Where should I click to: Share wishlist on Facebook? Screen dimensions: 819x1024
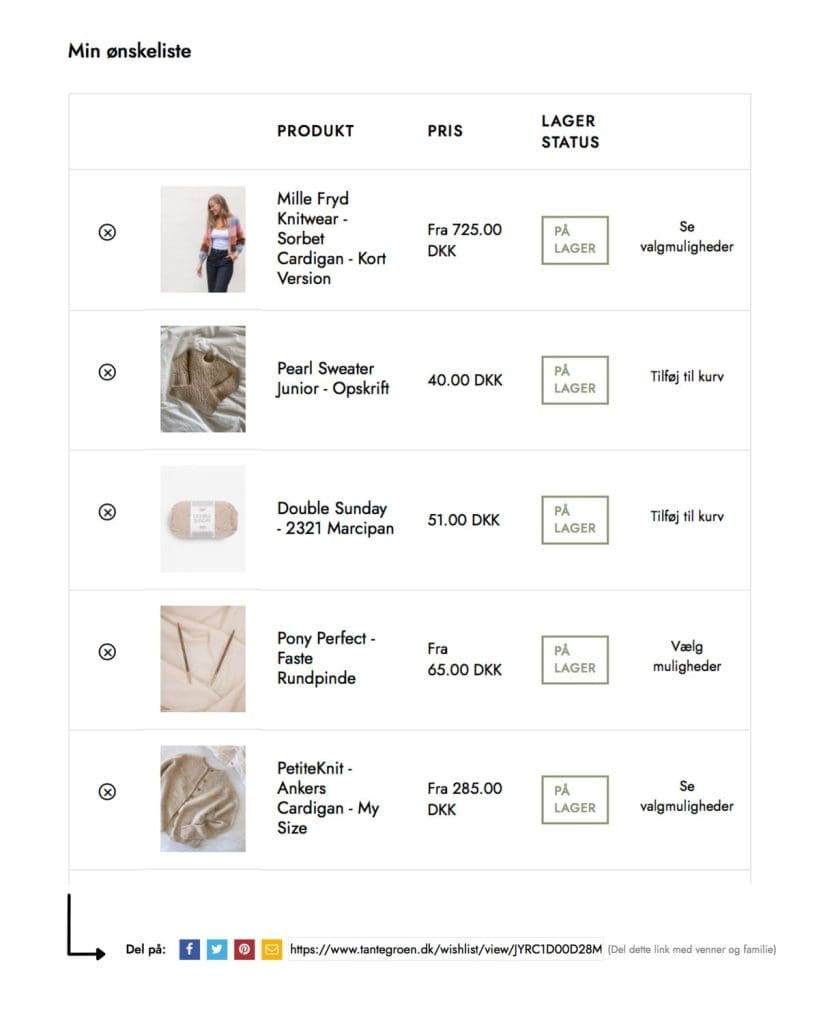pos(190,949)
